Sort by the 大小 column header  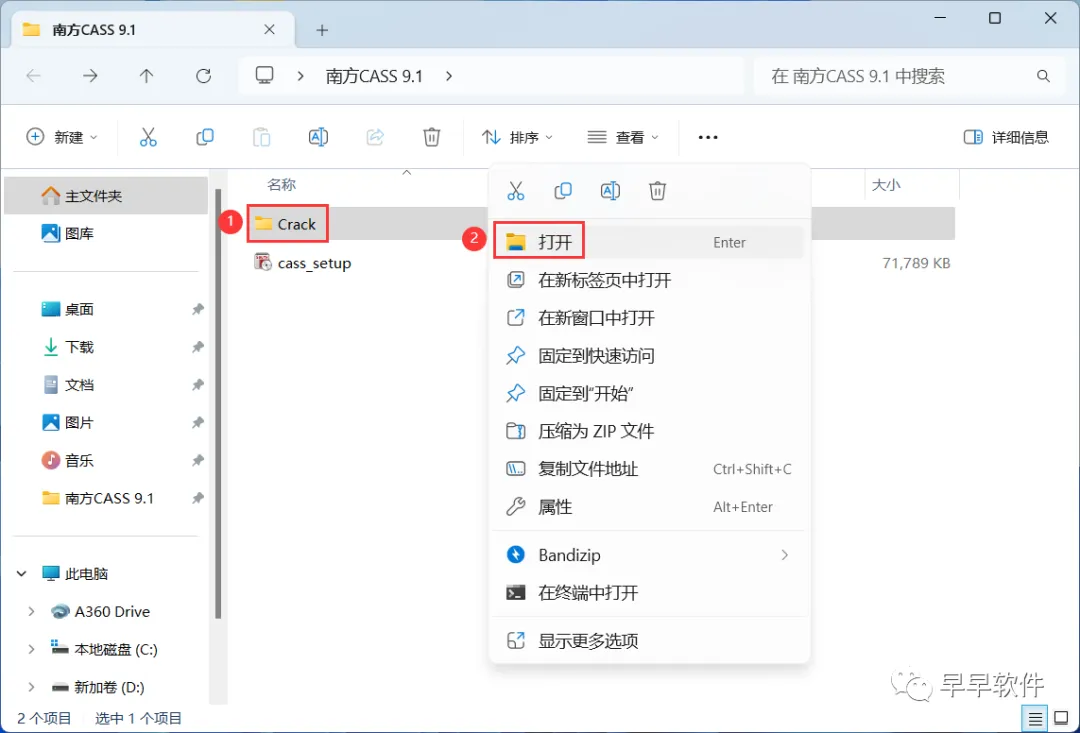point(886,185)
